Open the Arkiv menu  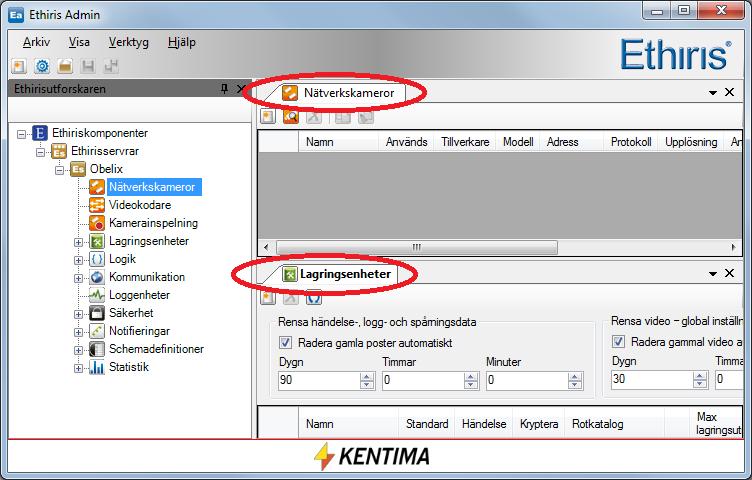(36, 42)
